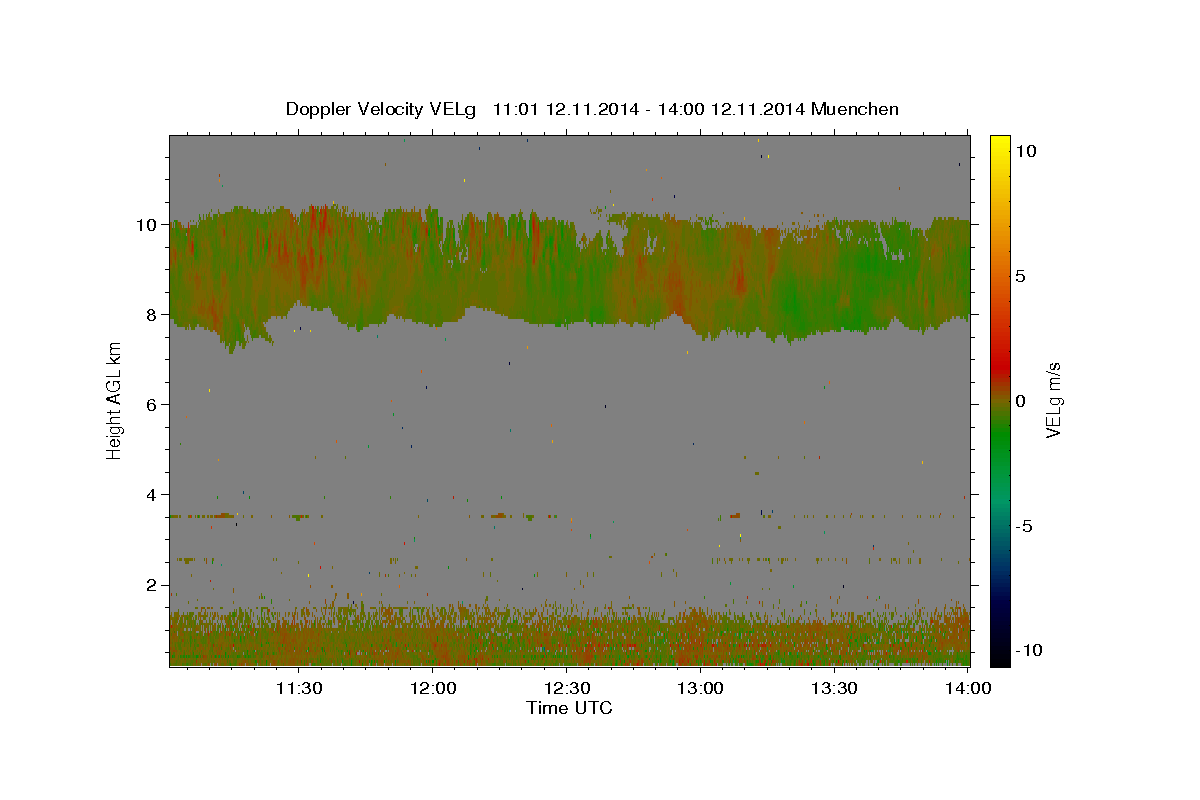Click the colorbar value label 0
The image size is (1200, 800).
point(1022,401)
